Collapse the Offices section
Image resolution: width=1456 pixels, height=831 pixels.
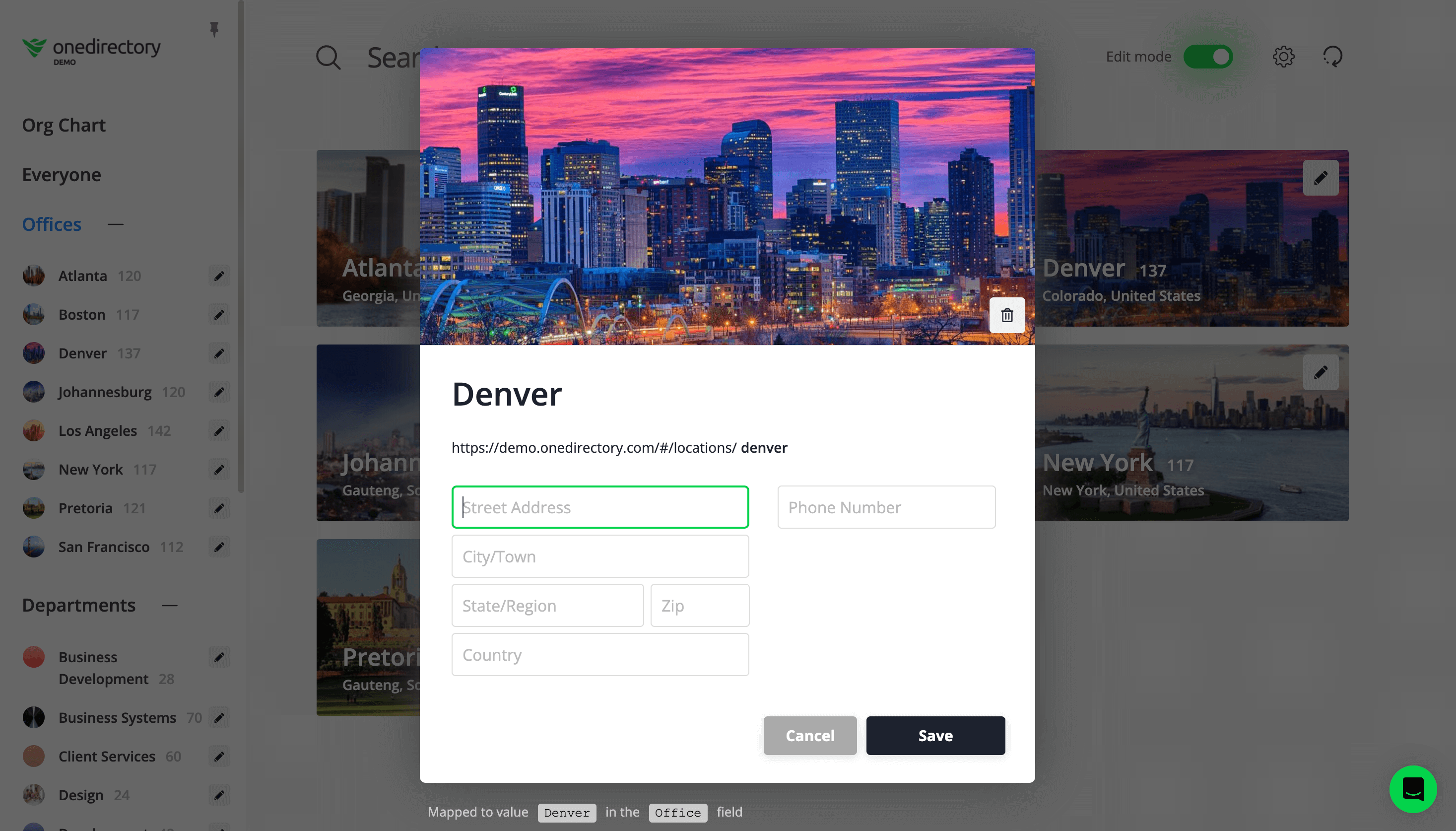[116, 224]
